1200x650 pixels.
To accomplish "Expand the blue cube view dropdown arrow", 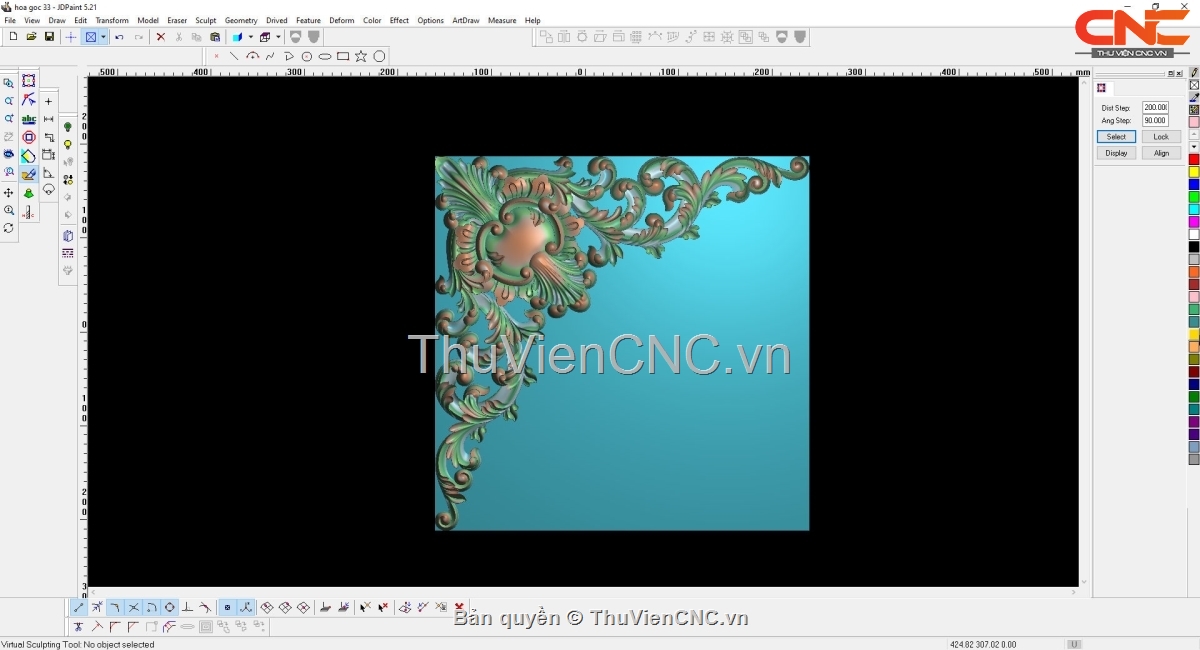I will [250, 37].
